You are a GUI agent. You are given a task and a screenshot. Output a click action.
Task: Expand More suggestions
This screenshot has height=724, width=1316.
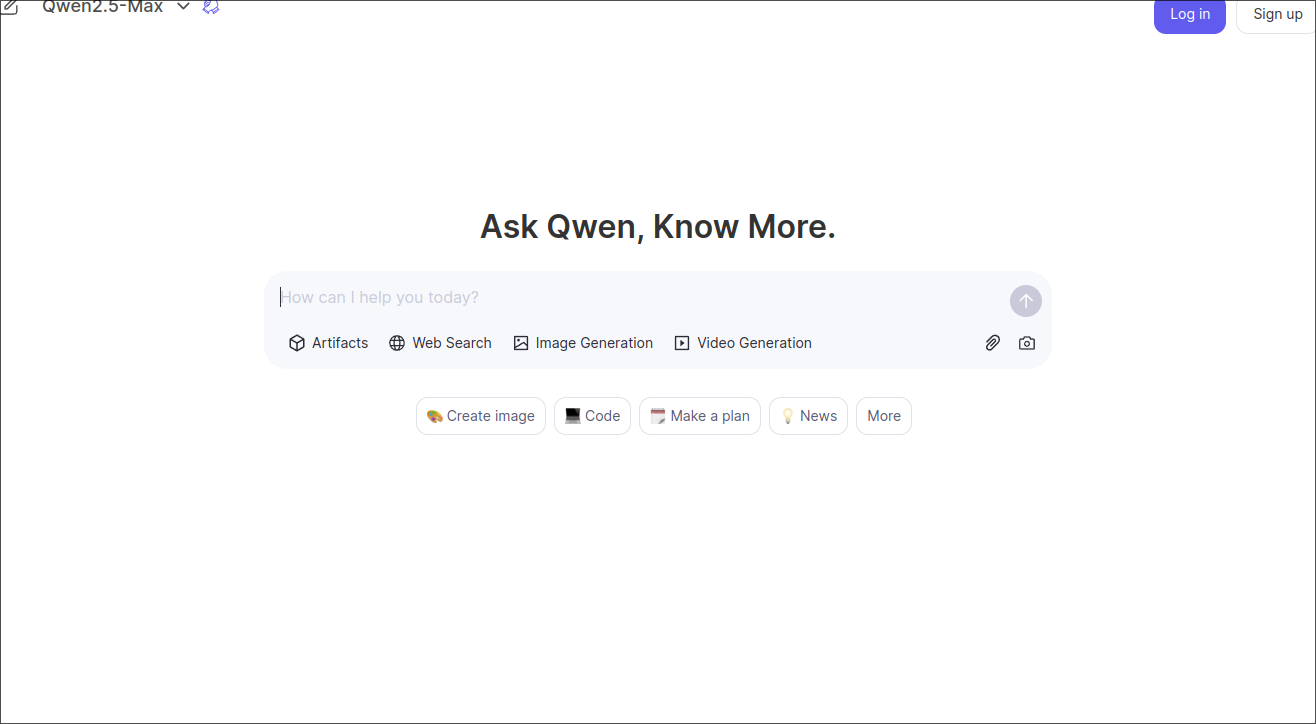[884, 416]
